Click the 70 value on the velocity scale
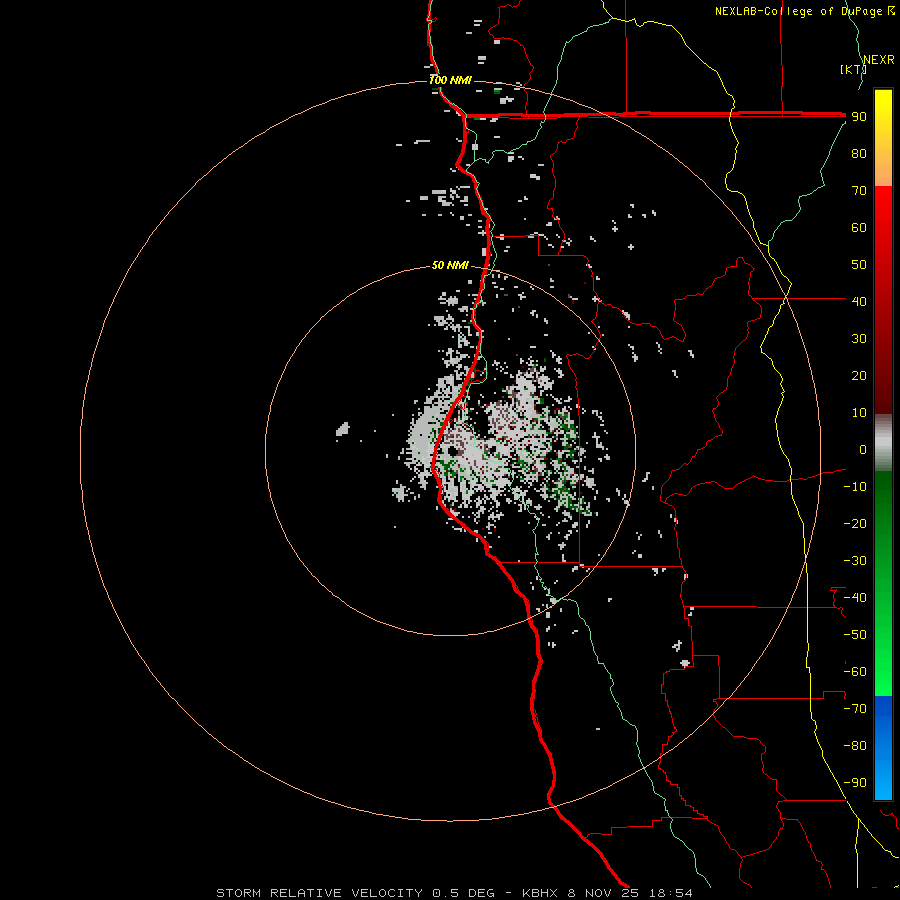 coord(859,191)
